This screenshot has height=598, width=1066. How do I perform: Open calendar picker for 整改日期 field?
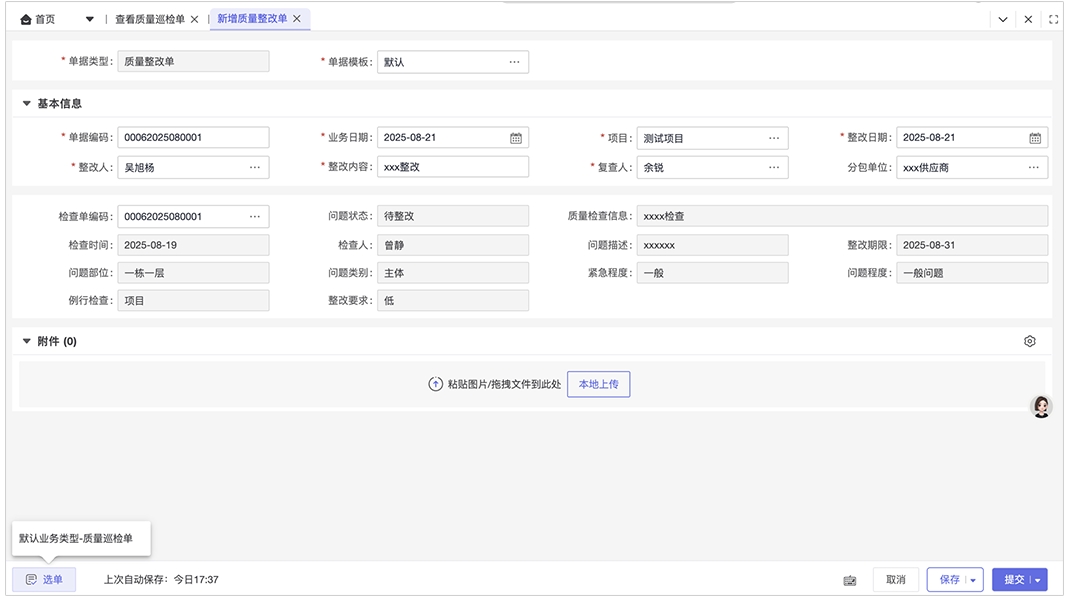(1035, 138)
